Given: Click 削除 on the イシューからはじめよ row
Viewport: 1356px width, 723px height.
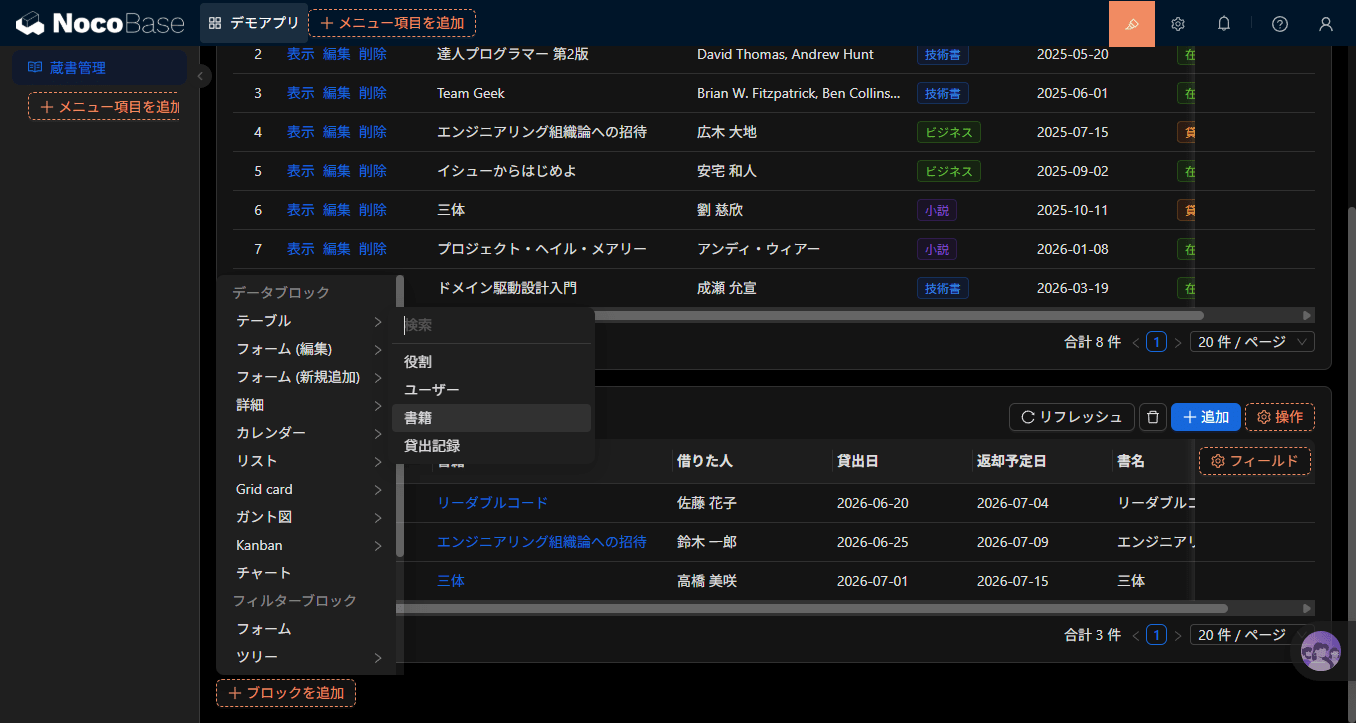Looking at the screenshot, I should pos(373,171).
